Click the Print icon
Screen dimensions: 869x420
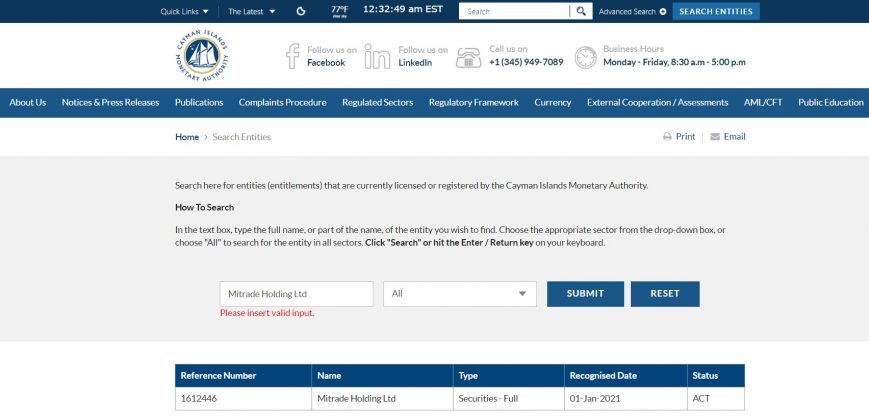(667, 137)
